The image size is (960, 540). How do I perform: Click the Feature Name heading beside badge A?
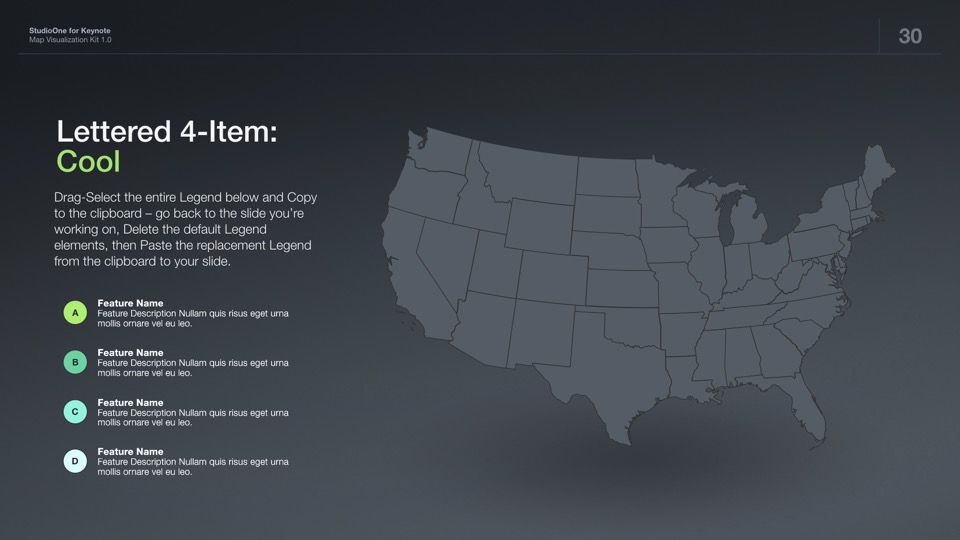coord(130,303)
